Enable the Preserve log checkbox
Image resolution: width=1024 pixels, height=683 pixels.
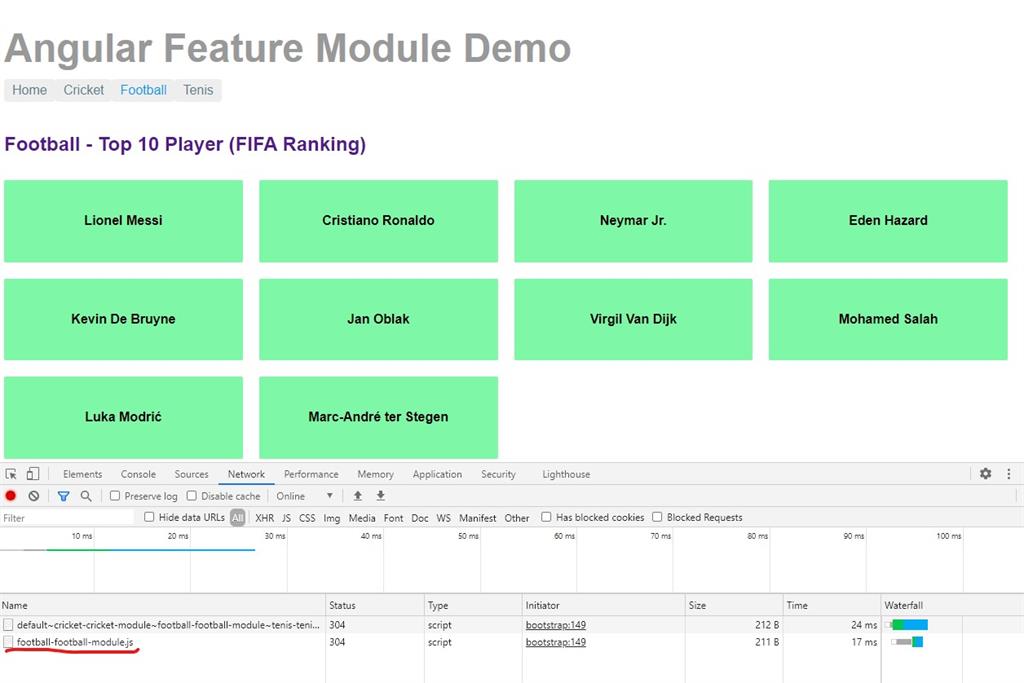(x=114, y=495)
